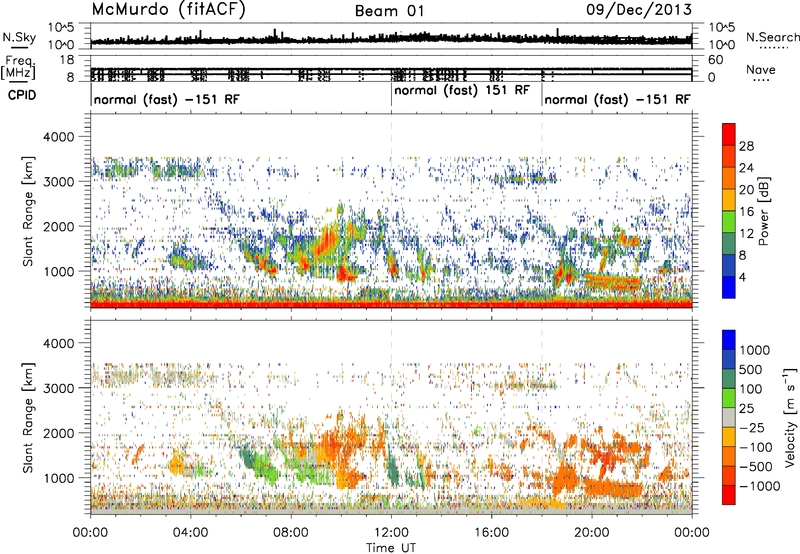The width and height of the screenshot is (800, 554).
Task: Select the -25 label on velocity color bar
Action: tap(751, 427)
